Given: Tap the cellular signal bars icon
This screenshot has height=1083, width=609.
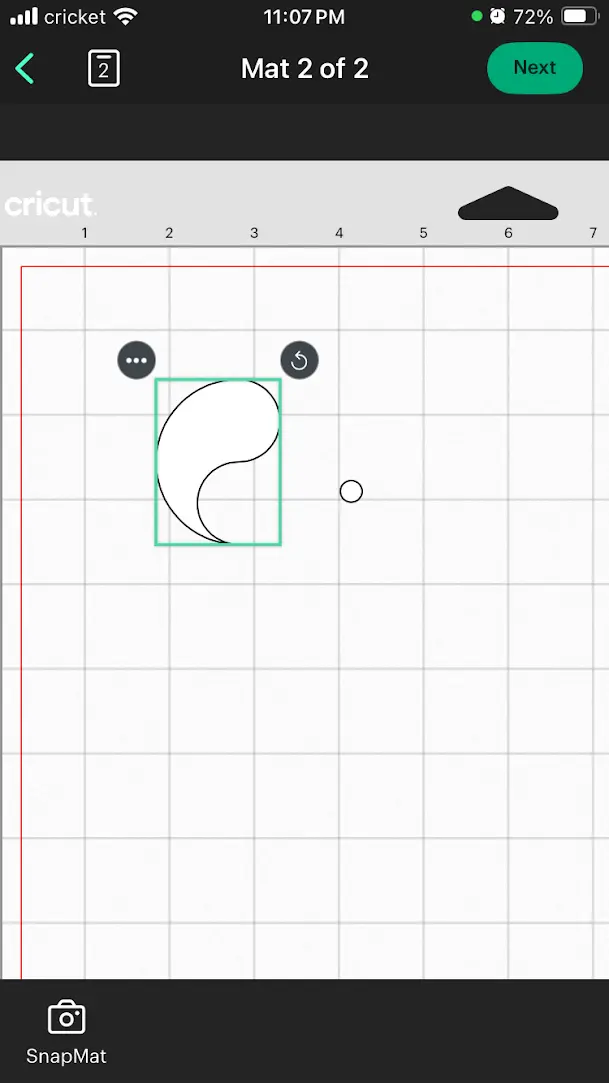Looking at the screenshot, I should (23, 17).
